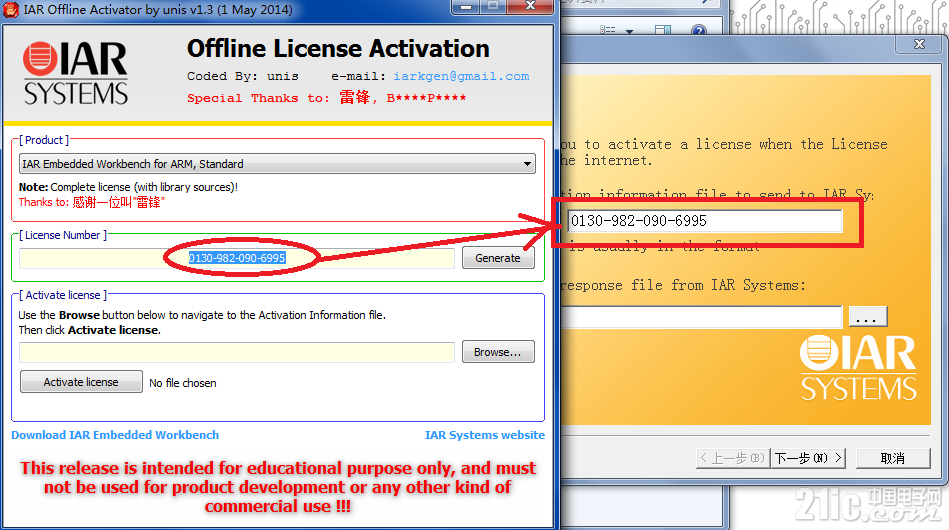Screen dimensions: 949x530
Task: Open Download IAR Embedded Workbench link
Action: tap(115, 435)
